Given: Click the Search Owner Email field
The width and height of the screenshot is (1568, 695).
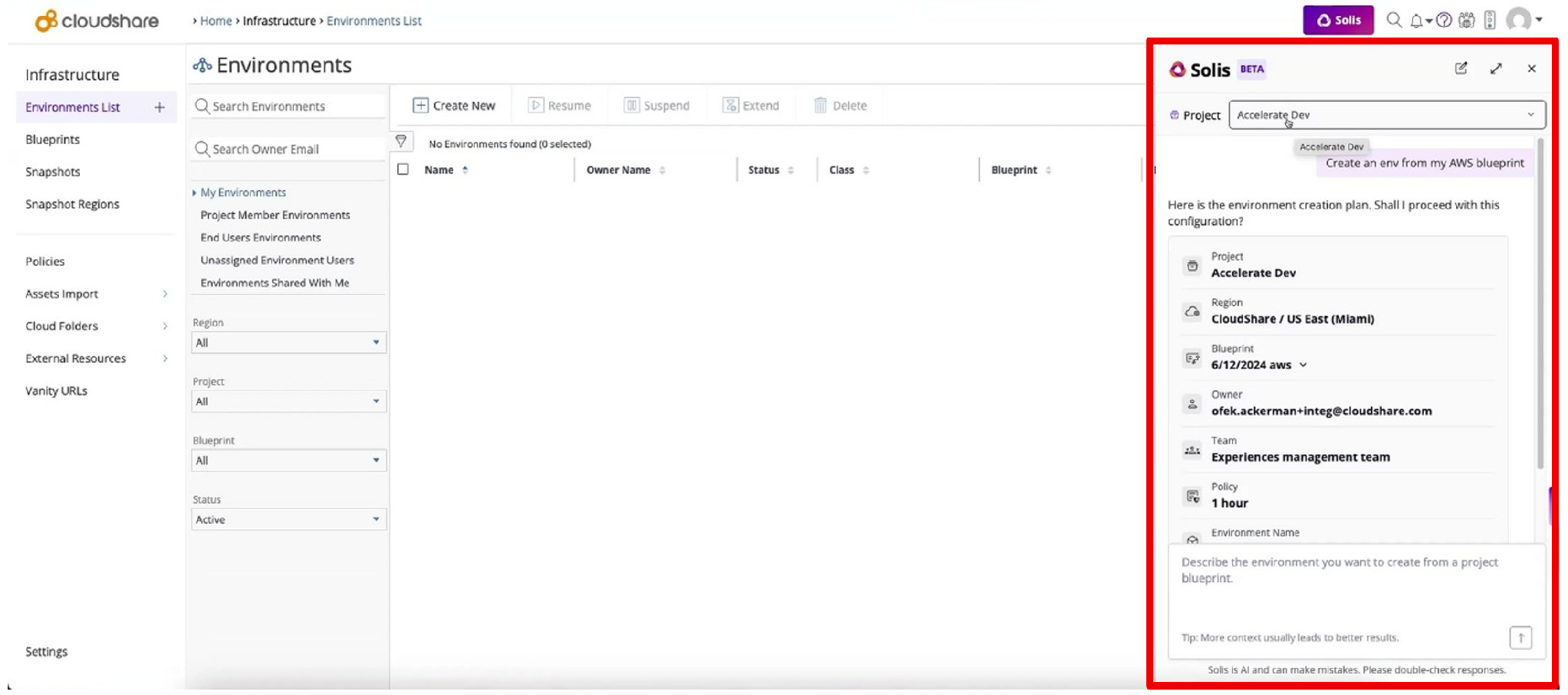Looking at the screenshot, I should (x=288, y=149).
